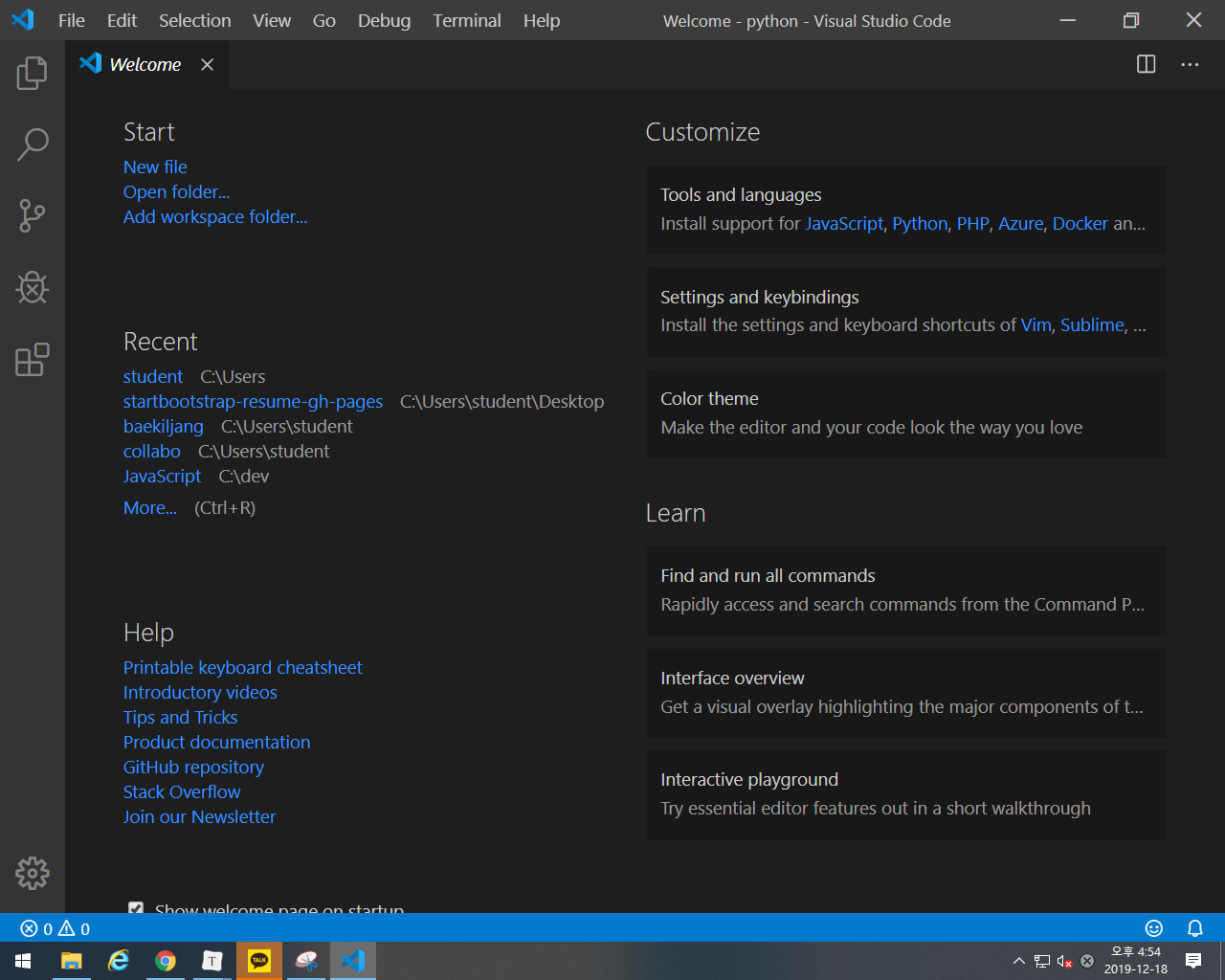Open Printable keyboard cheatsheet link
Screen dimensions: 1225x980
[x=243, y=667]
